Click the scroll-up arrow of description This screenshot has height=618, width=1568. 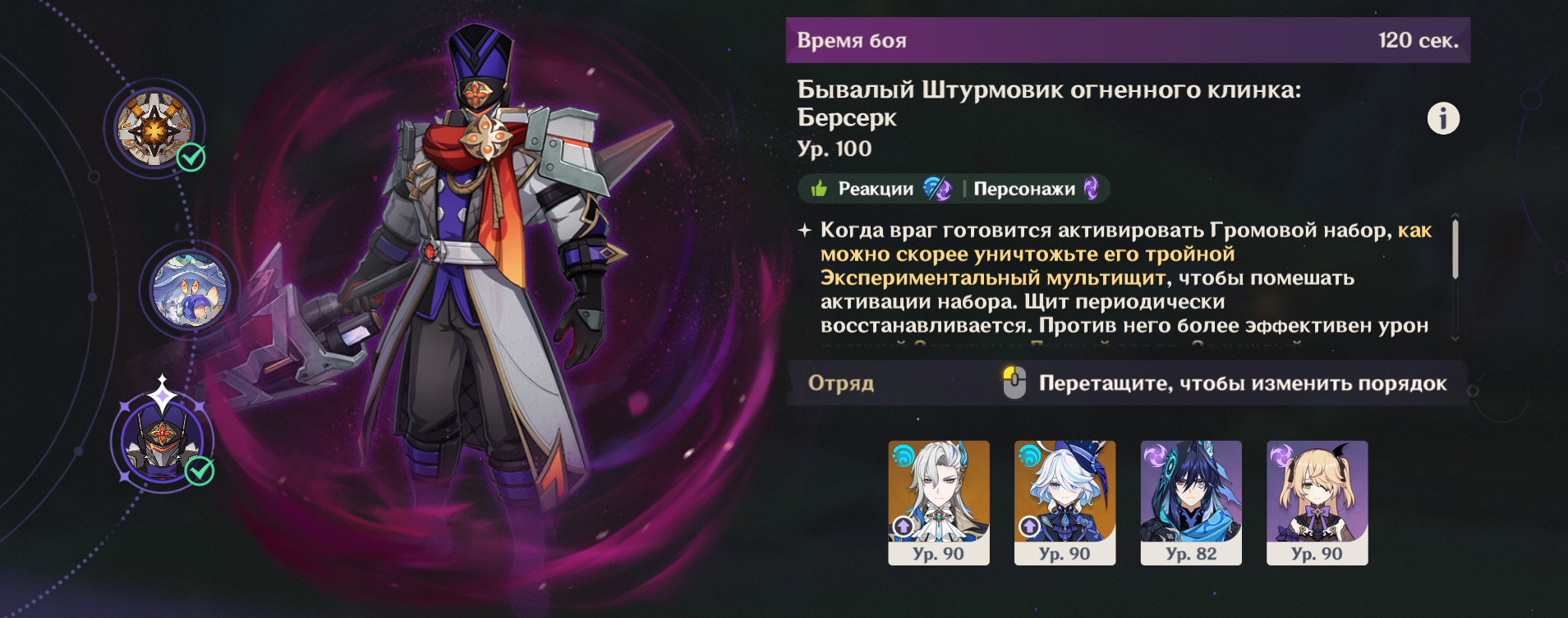point(1455,216)
